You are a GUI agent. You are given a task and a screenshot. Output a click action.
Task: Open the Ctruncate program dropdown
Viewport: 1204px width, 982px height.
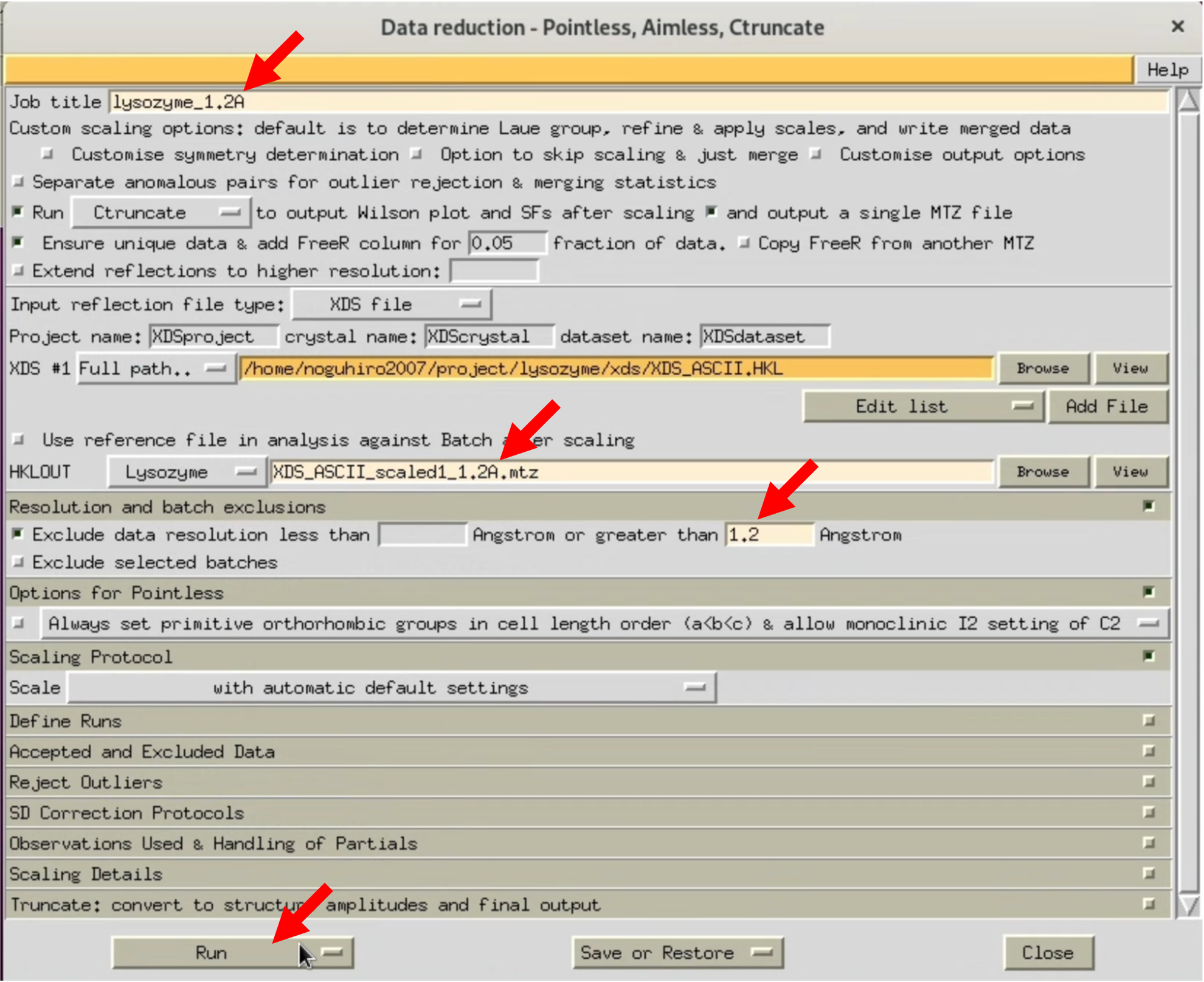(x=162, y=213)
